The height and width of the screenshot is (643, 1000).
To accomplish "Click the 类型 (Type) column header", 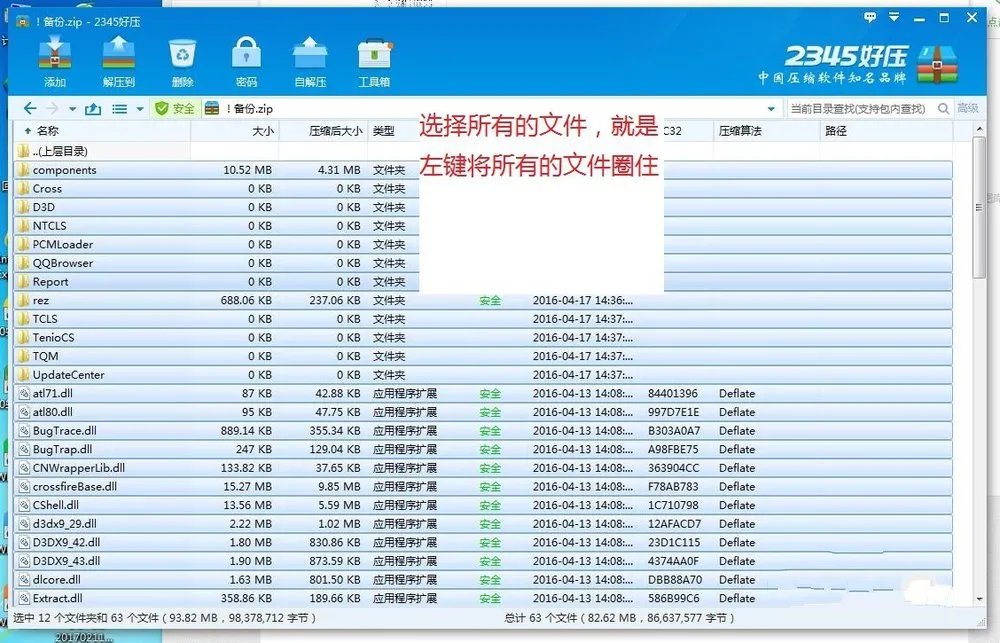I will click(x=382, y=131).
